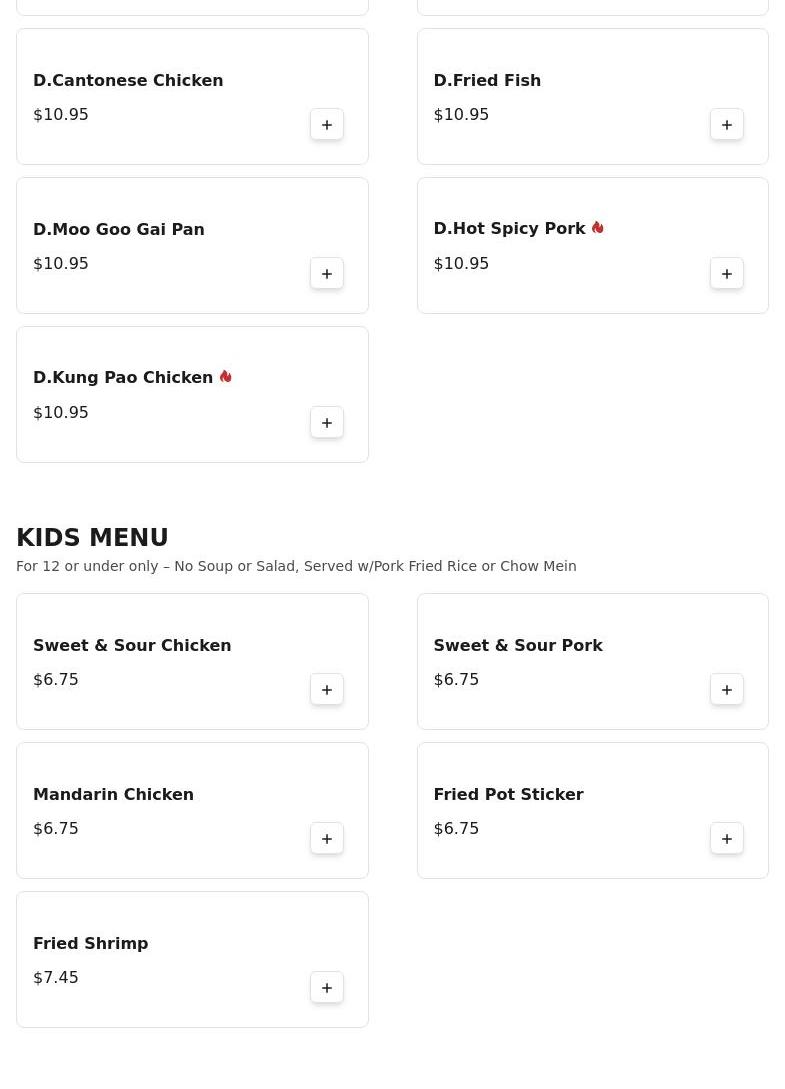Screen dimensions: 785x1089
Task: Add Fried Pot Sticker with plus icon
Action: click(727, 838)
